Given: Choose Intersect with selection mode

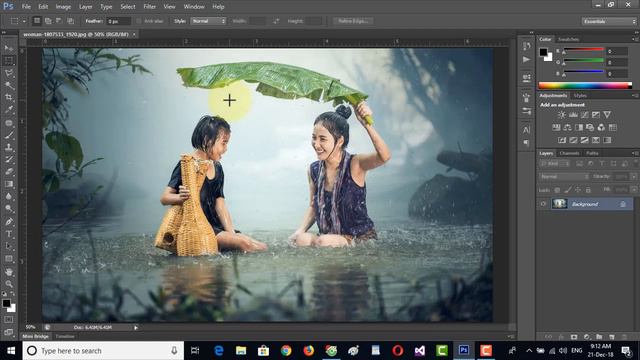Looking at the screenshot, I should pyautogui.click(x=71, y=21).
